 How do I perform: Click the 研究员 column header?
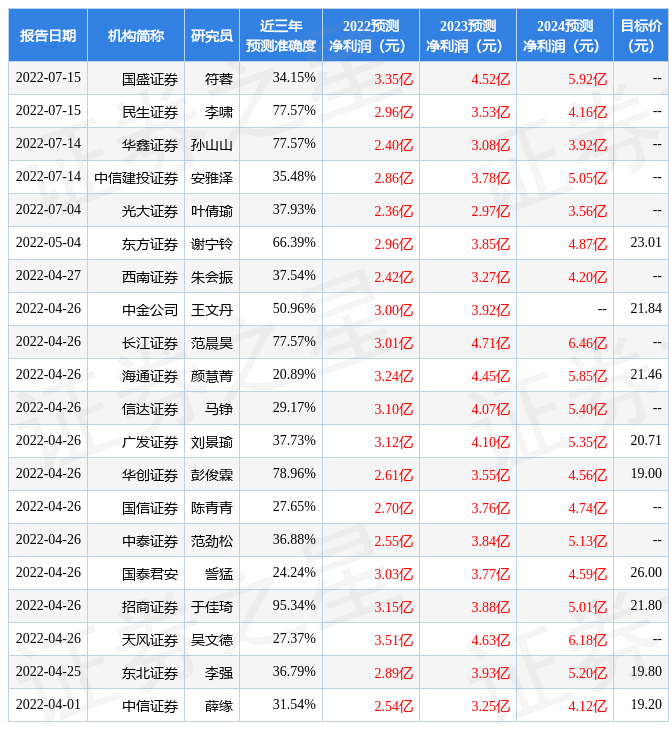click(x=212, y=35)
